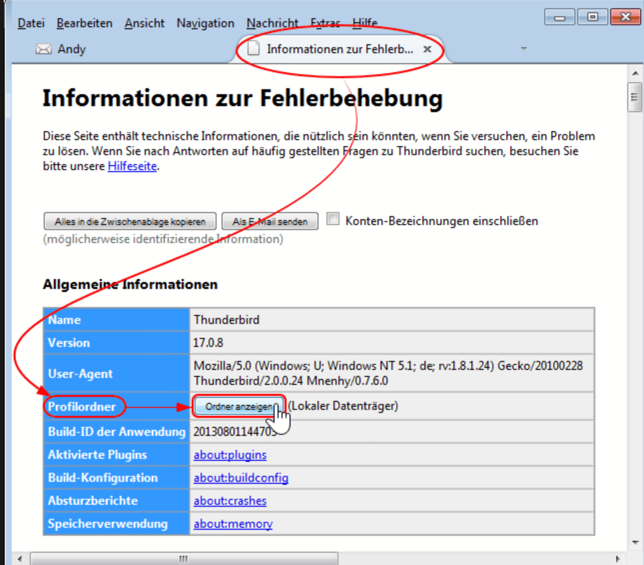Click the horizontal scrollbar left arrow
The width and height of the screenshot is (644, 565).
point(19,559)
